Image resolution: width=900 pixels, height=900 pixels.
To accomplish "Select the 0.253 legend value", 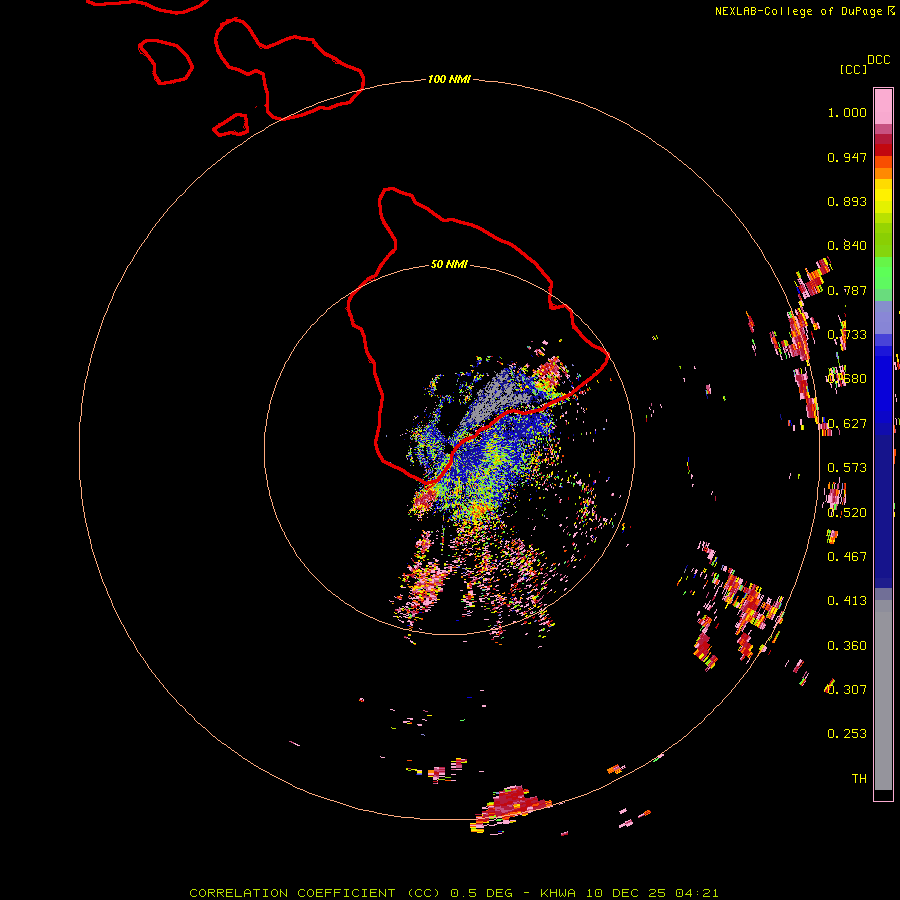I will click(x=847, y=734).
